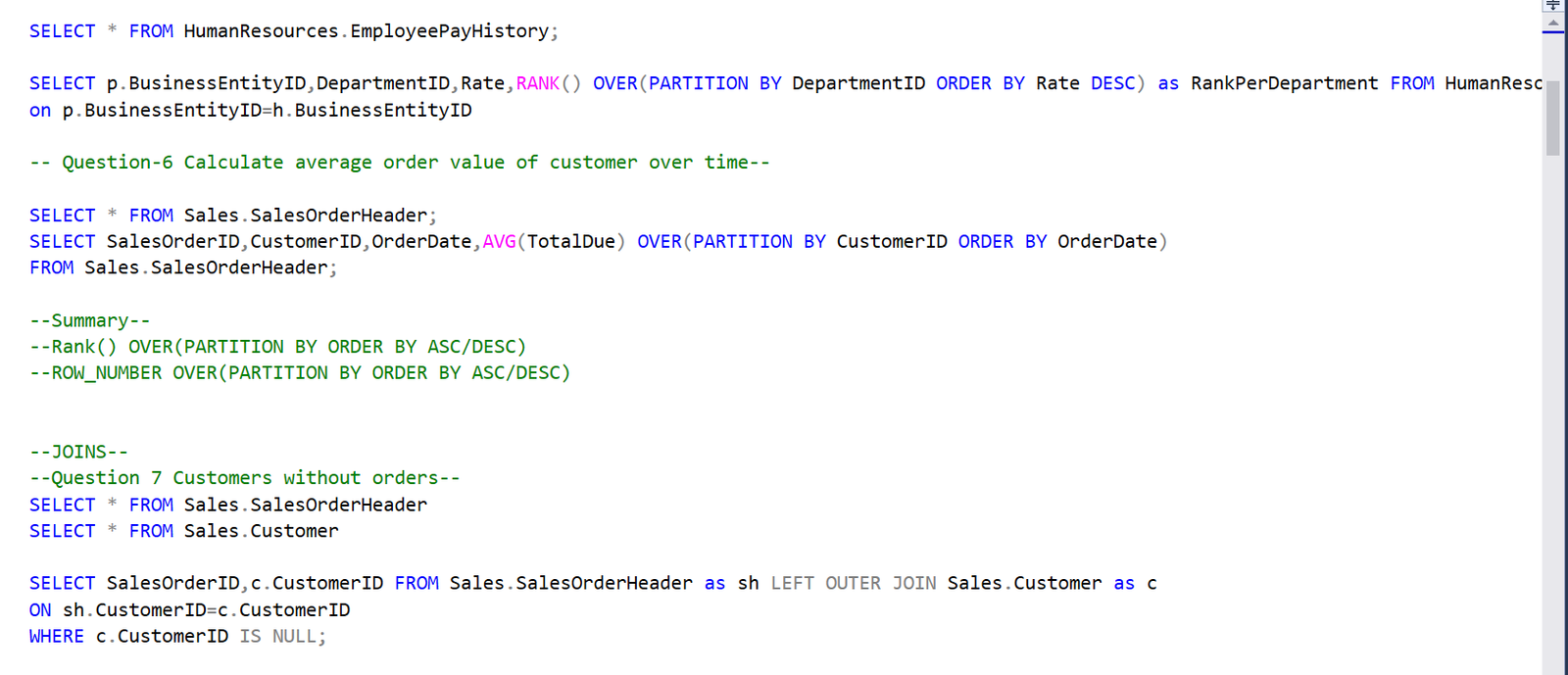The width and height of the screenshot is (1568, 675).
Task: Click the split editor icon above scrollbar
Action: pos(1553,5)
